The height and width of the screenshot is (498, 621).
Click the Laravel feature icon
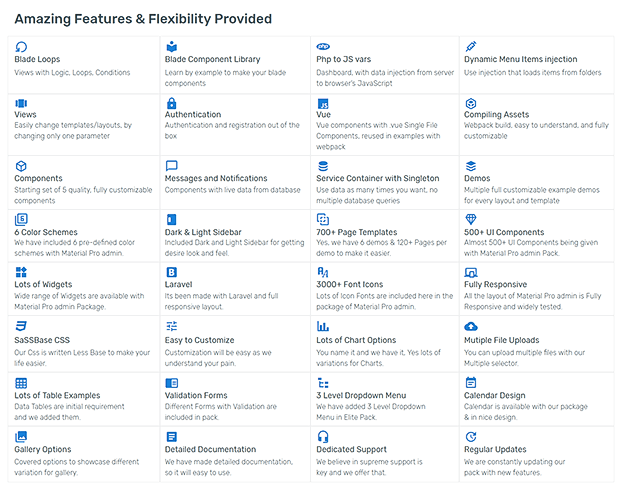pyautogui.click(x=171, y=272)
